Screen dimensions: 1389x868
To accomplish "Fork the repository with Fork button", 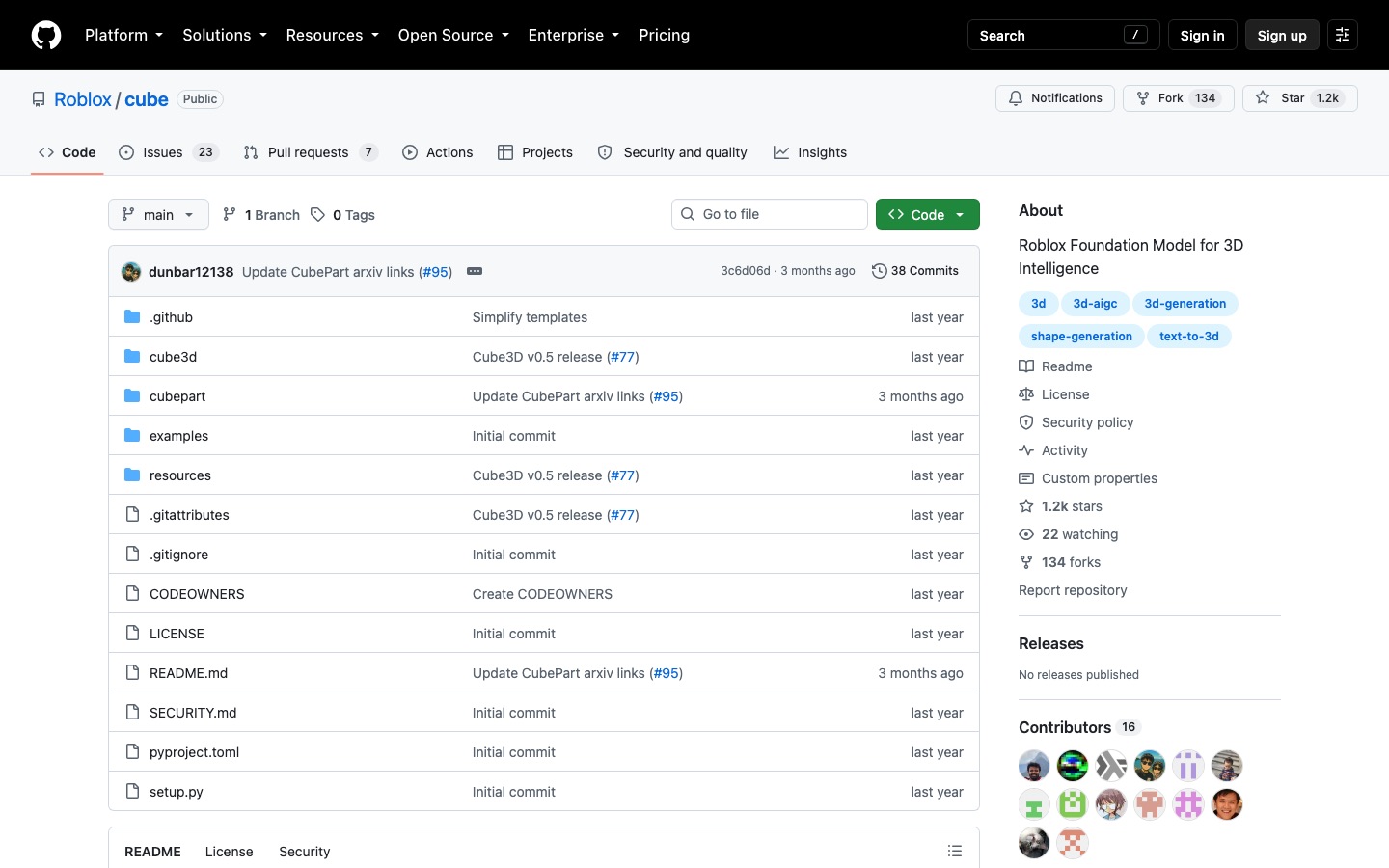I will pyautogui.click(x=1178, y=98).
